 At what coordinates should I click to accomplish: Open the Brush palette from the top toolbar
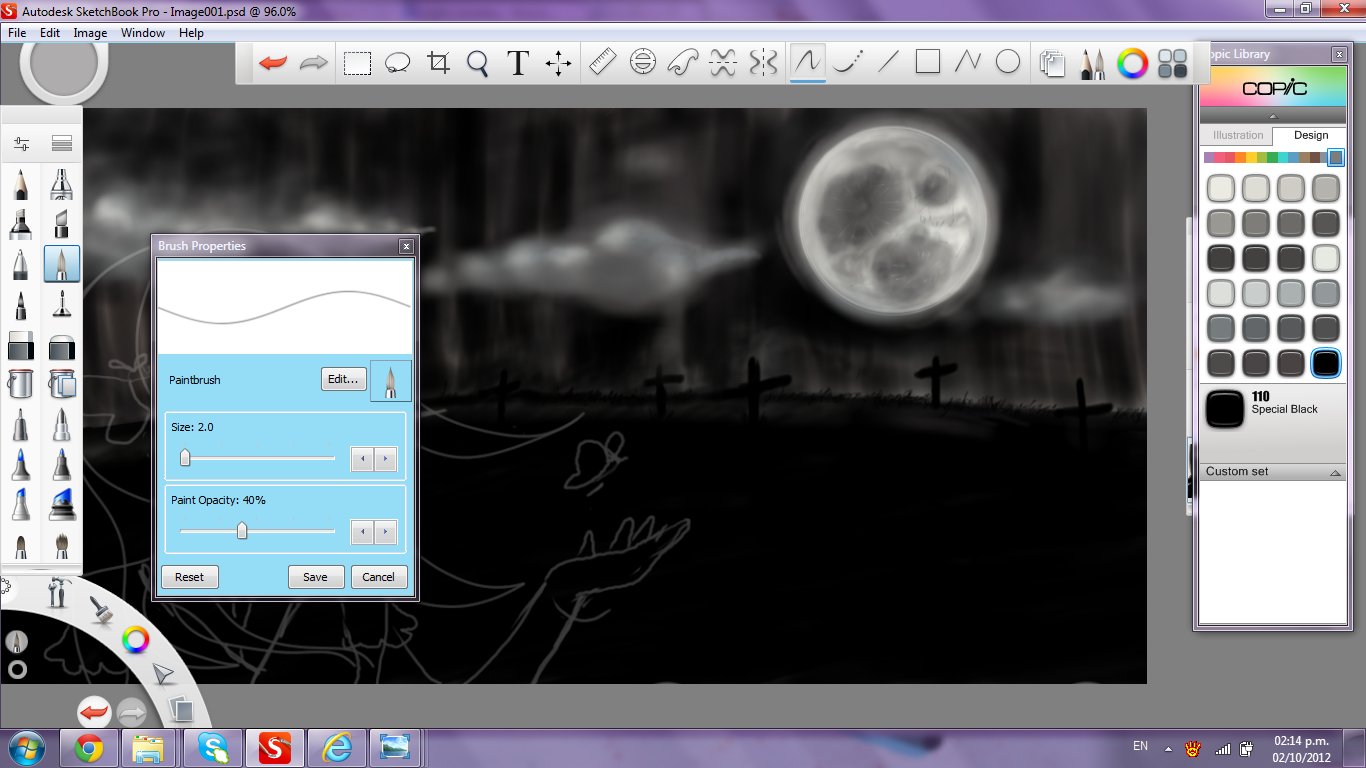point(1092,63)
